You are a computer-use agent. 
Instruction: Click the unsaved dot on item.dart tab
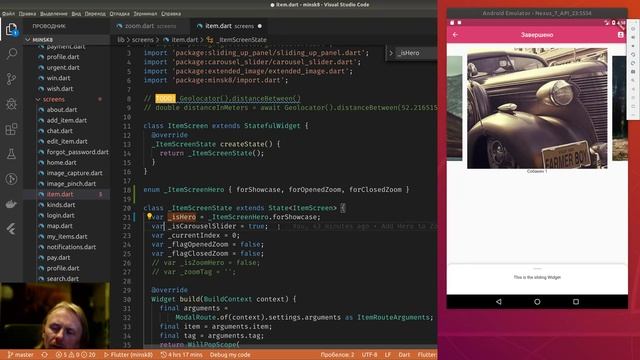pyautogui.click(x=260, y=26)
